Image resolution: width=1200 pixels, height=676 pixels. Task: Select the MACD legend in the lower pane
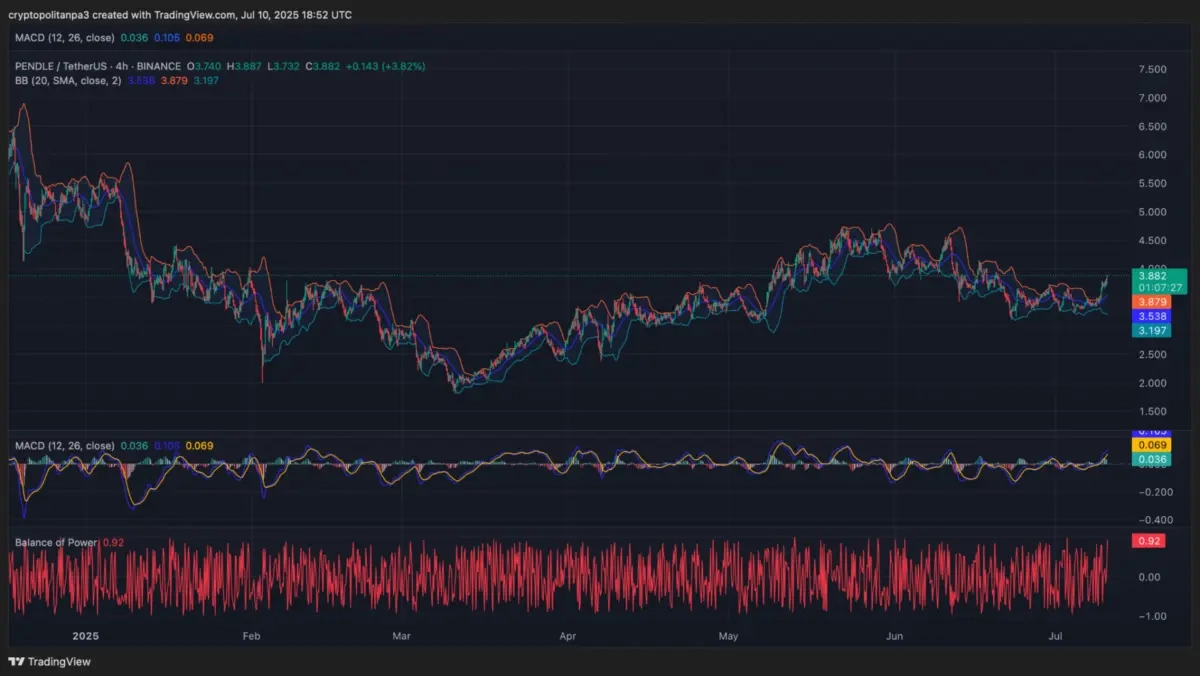click(64, 445)
